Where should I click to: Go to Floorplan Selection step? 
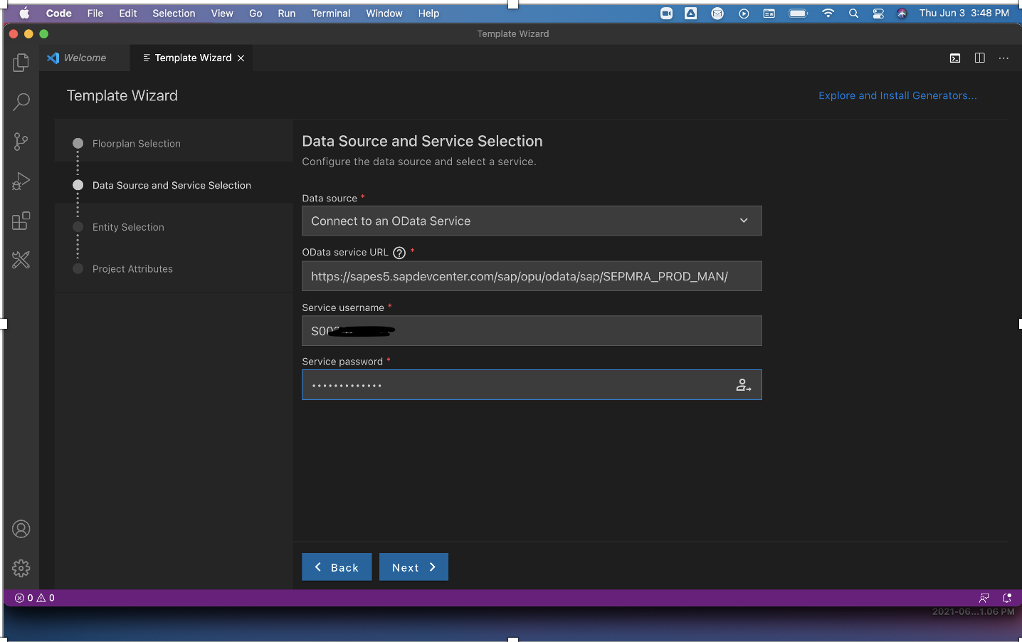136,143
